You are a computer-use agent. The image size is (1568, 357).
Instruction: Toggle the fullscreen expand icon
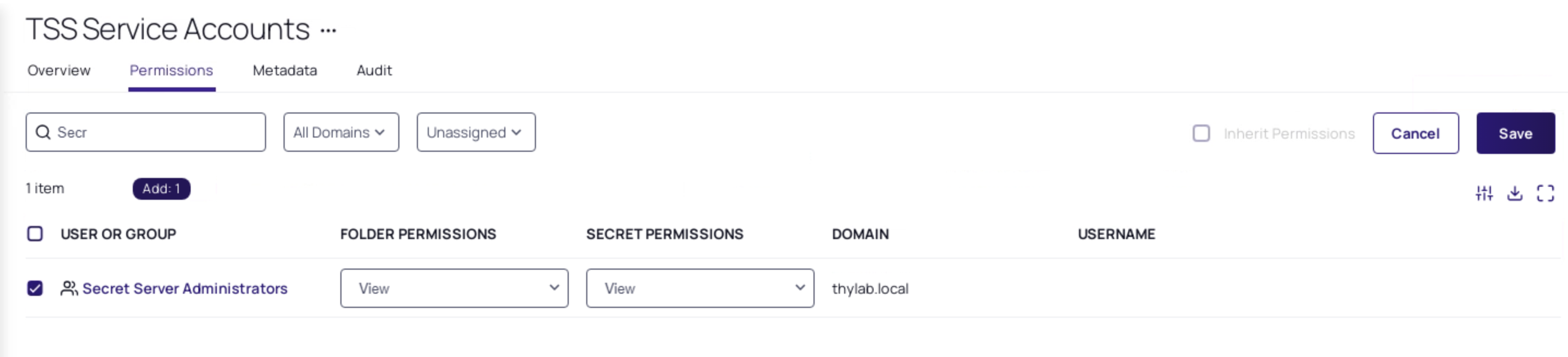[1545, 193]
